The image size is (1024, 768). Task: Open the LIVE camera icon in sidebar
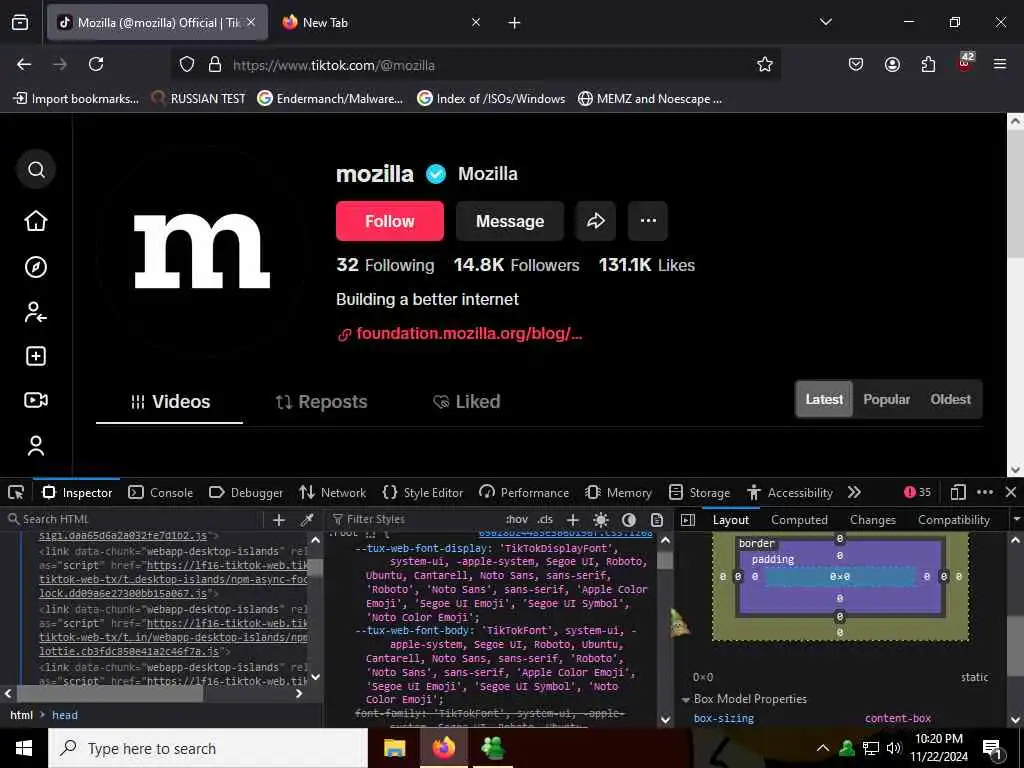tap(36, 400)
